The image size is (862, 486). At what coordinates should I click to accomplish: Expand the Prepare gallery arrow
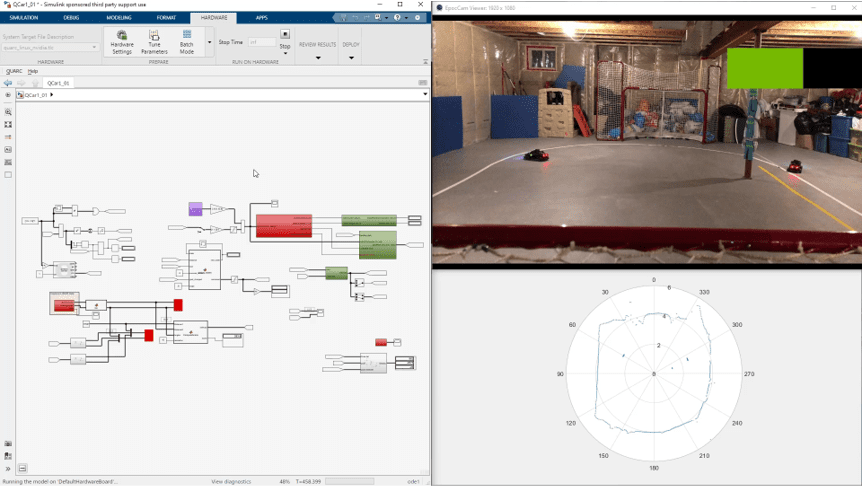pos(209,42)
